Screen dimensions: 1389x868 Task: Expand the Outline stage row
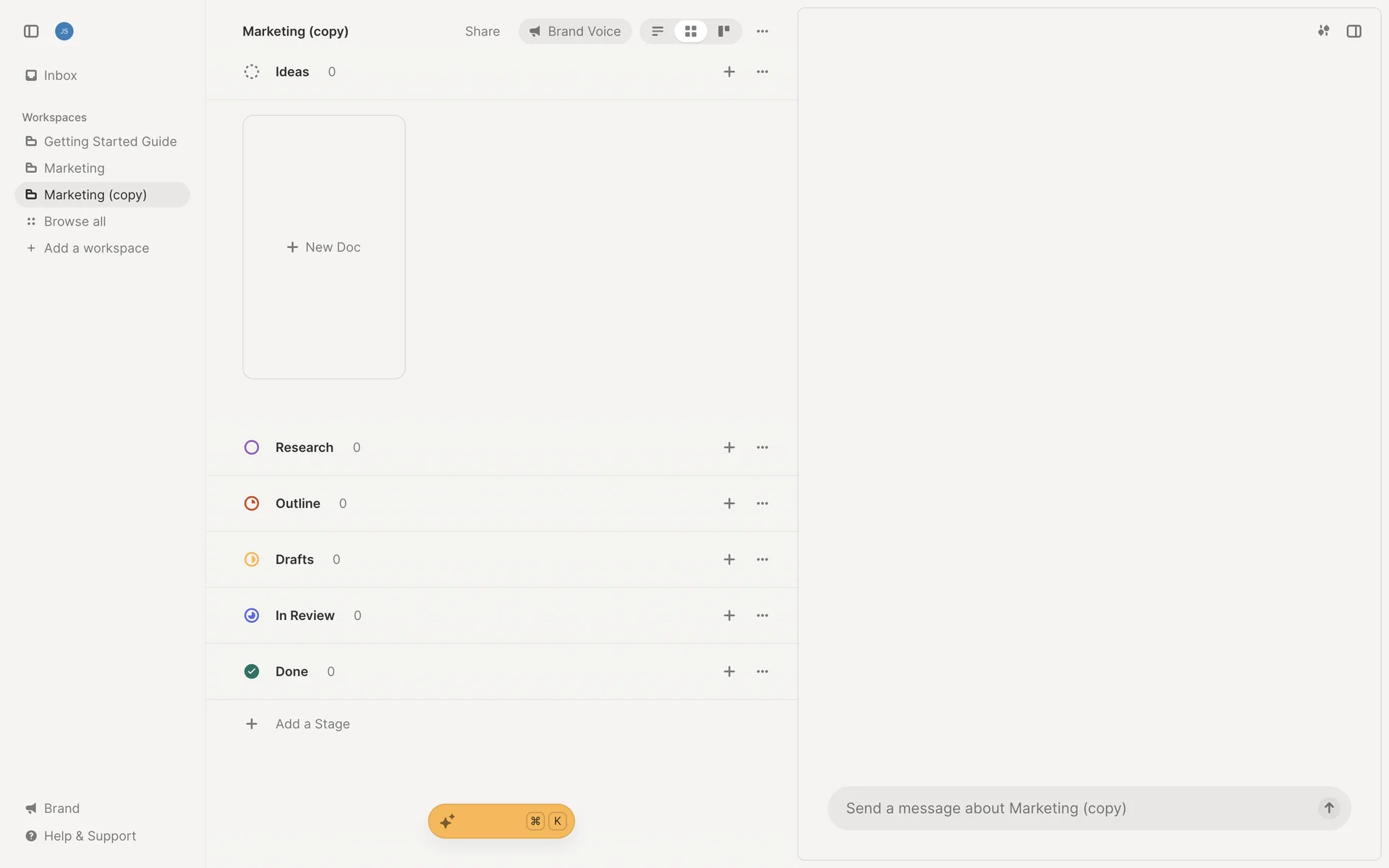point(298,503)
